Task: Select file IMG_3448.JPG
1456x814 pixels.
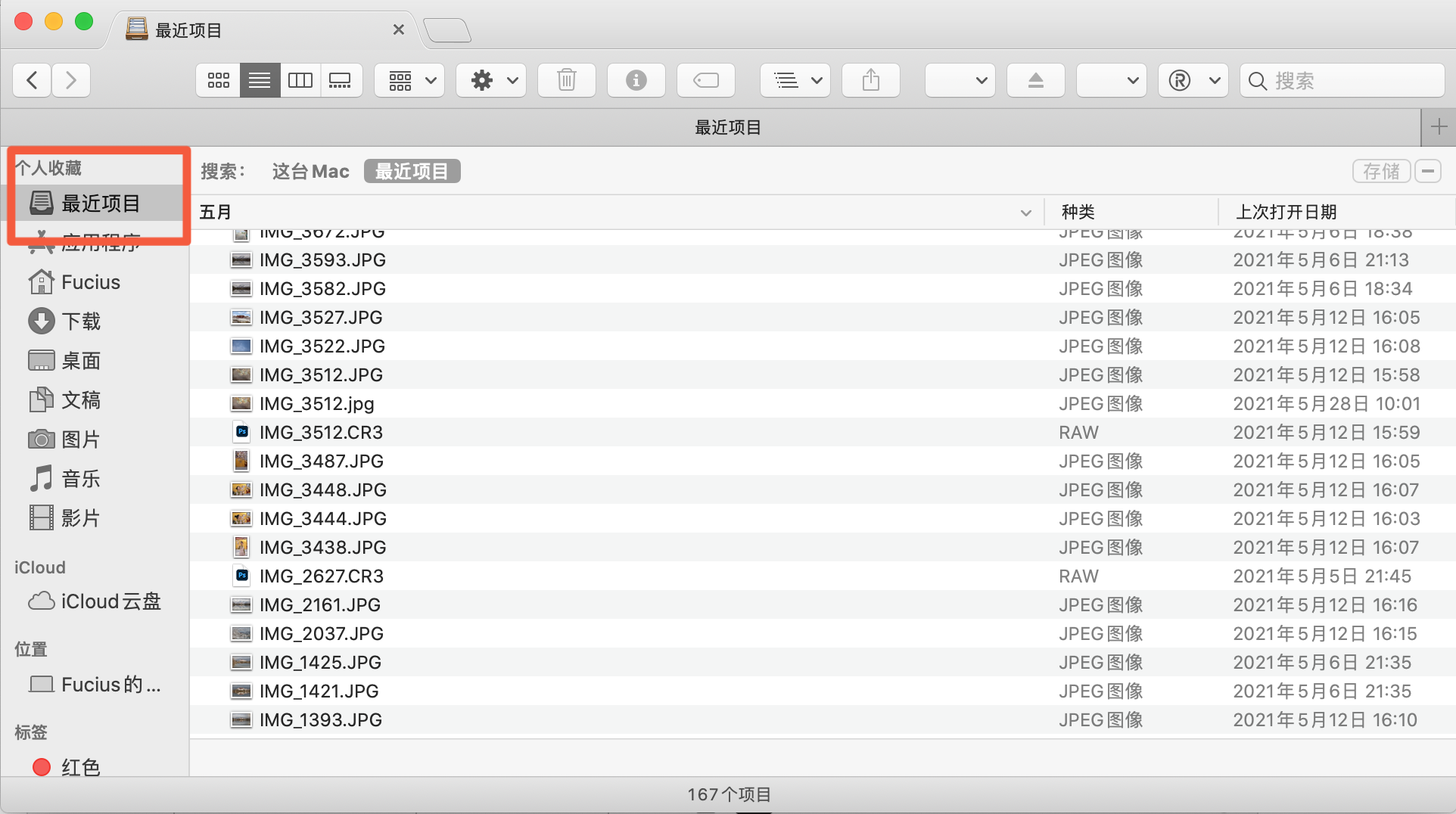Action: point(823,490)
